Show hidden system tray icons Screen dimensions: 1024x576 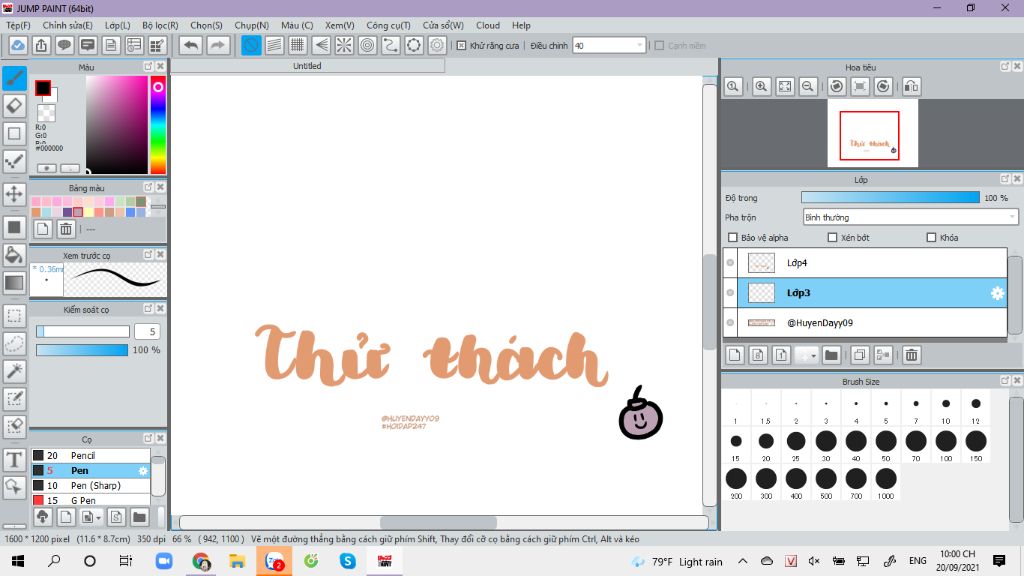click(743, 561)
